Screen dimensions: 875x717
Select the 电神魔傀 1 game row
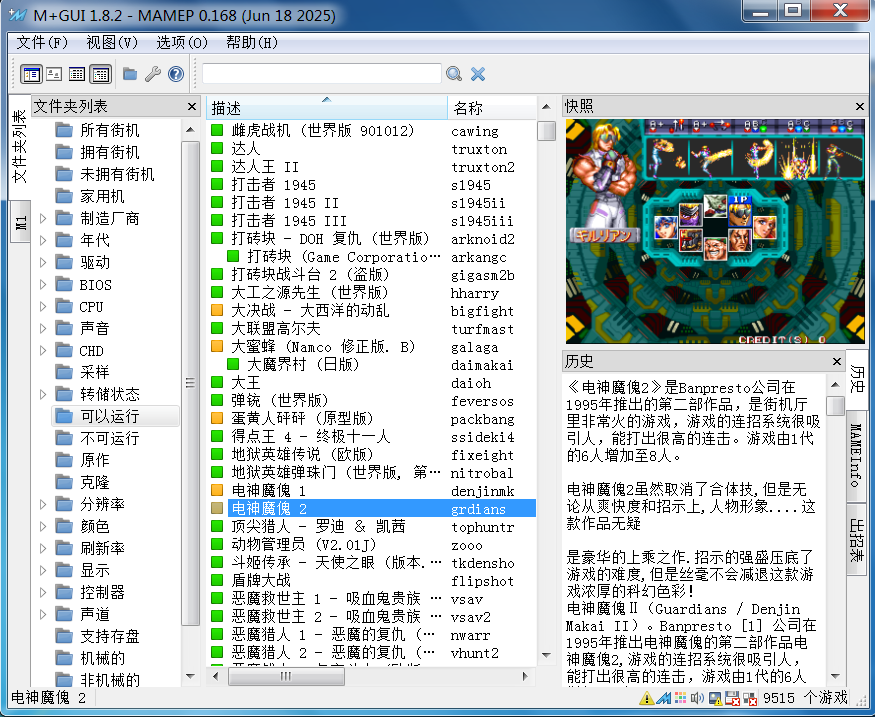point(371,491)
